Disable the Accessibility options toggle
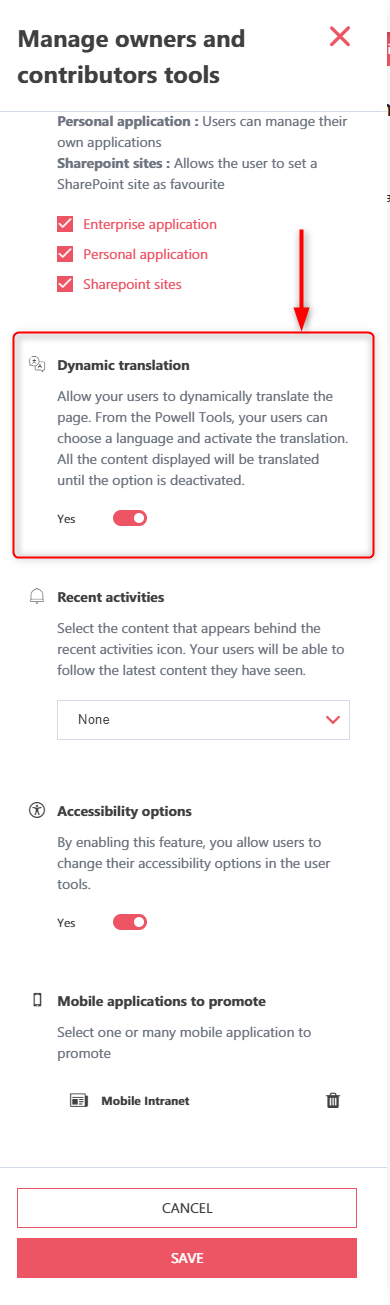The image size is (390, 1305). click(130, 922)
